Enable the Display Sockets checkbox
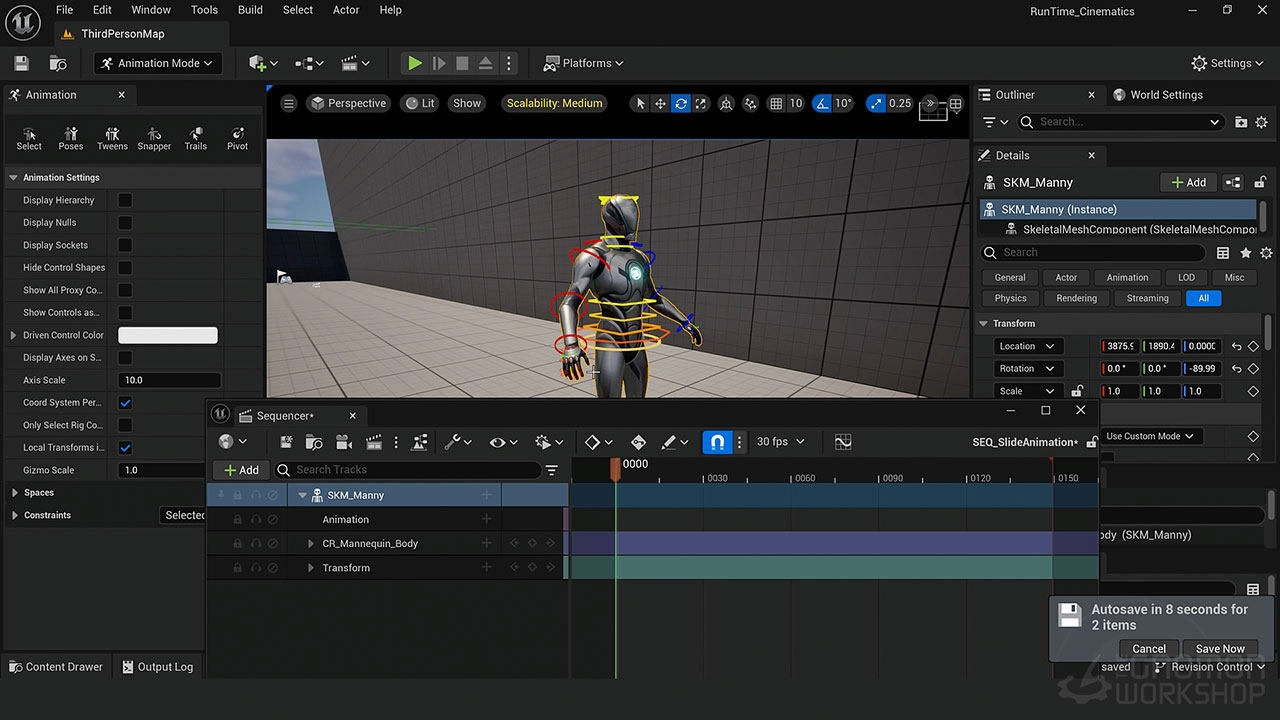 [124, 245]
